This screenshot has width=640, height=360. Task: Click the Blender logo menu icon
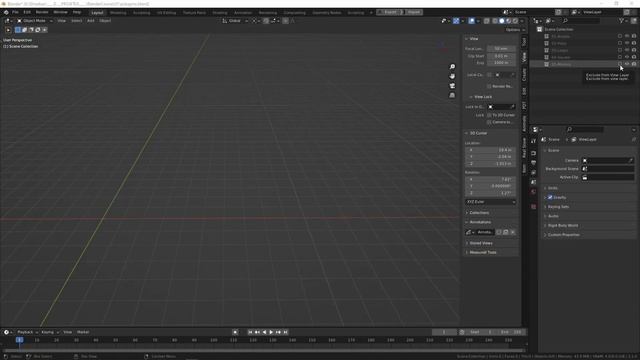(6, 12)
